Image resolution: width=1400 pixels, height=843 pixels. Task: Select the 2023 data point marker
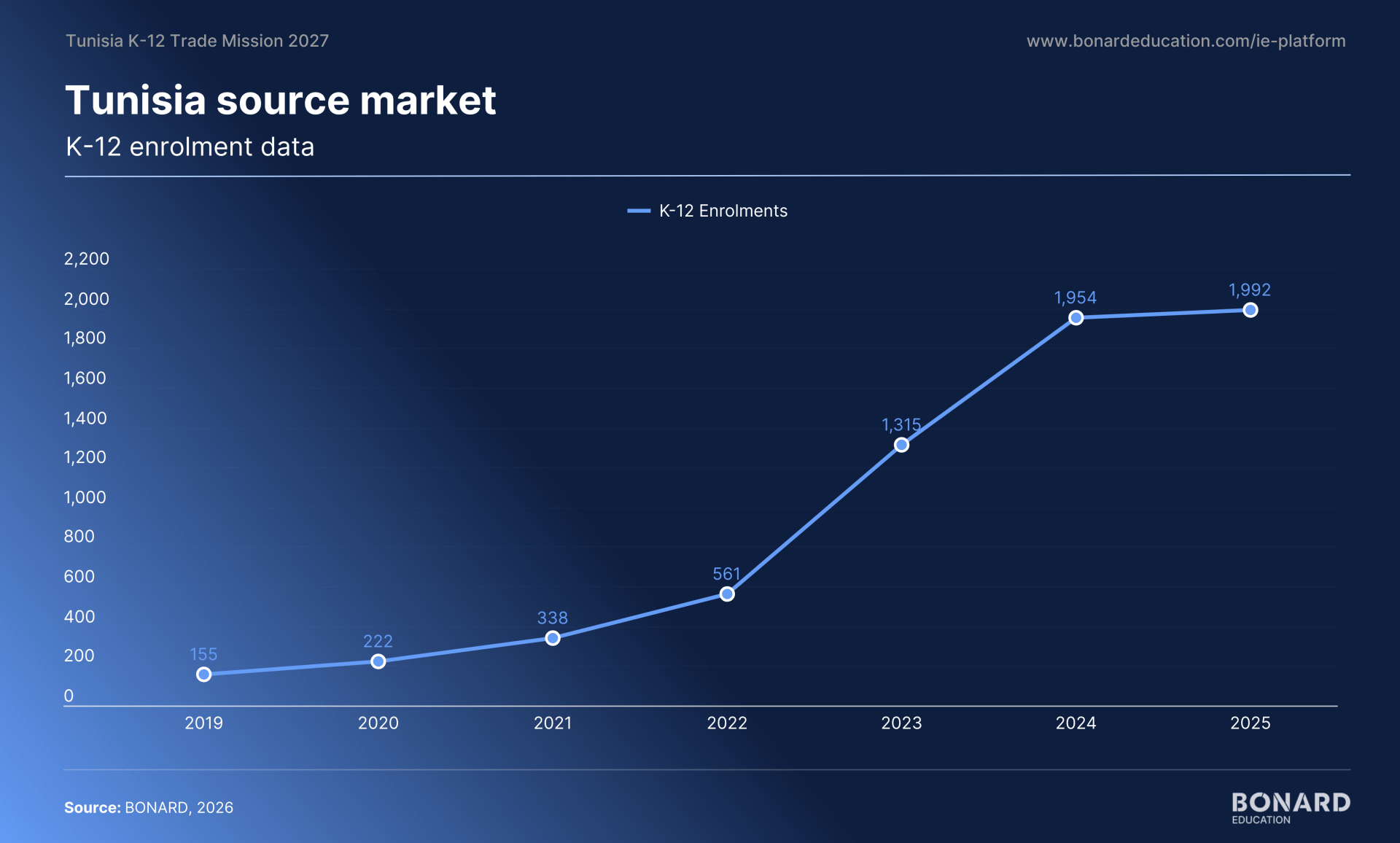[x=901, y=445]
